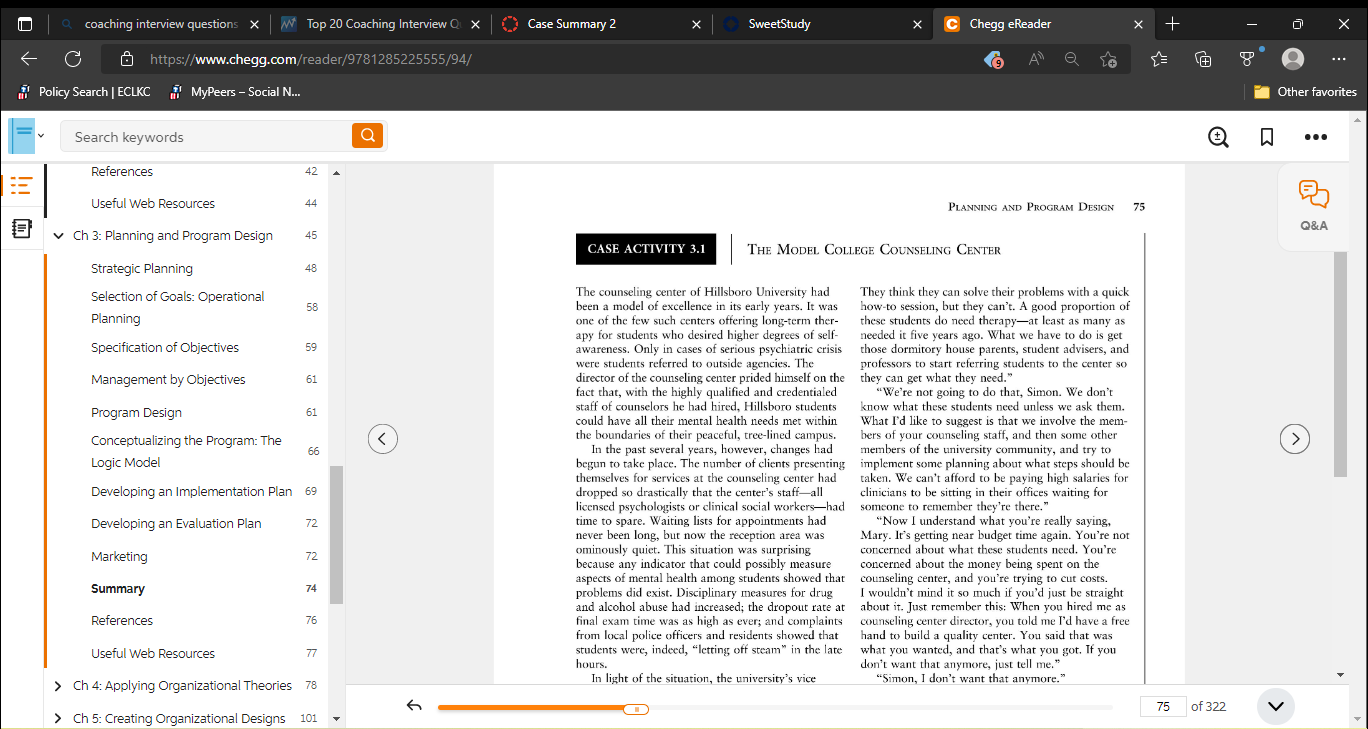Open Policy Search | ECLKC bookmark

coord(85,92)
